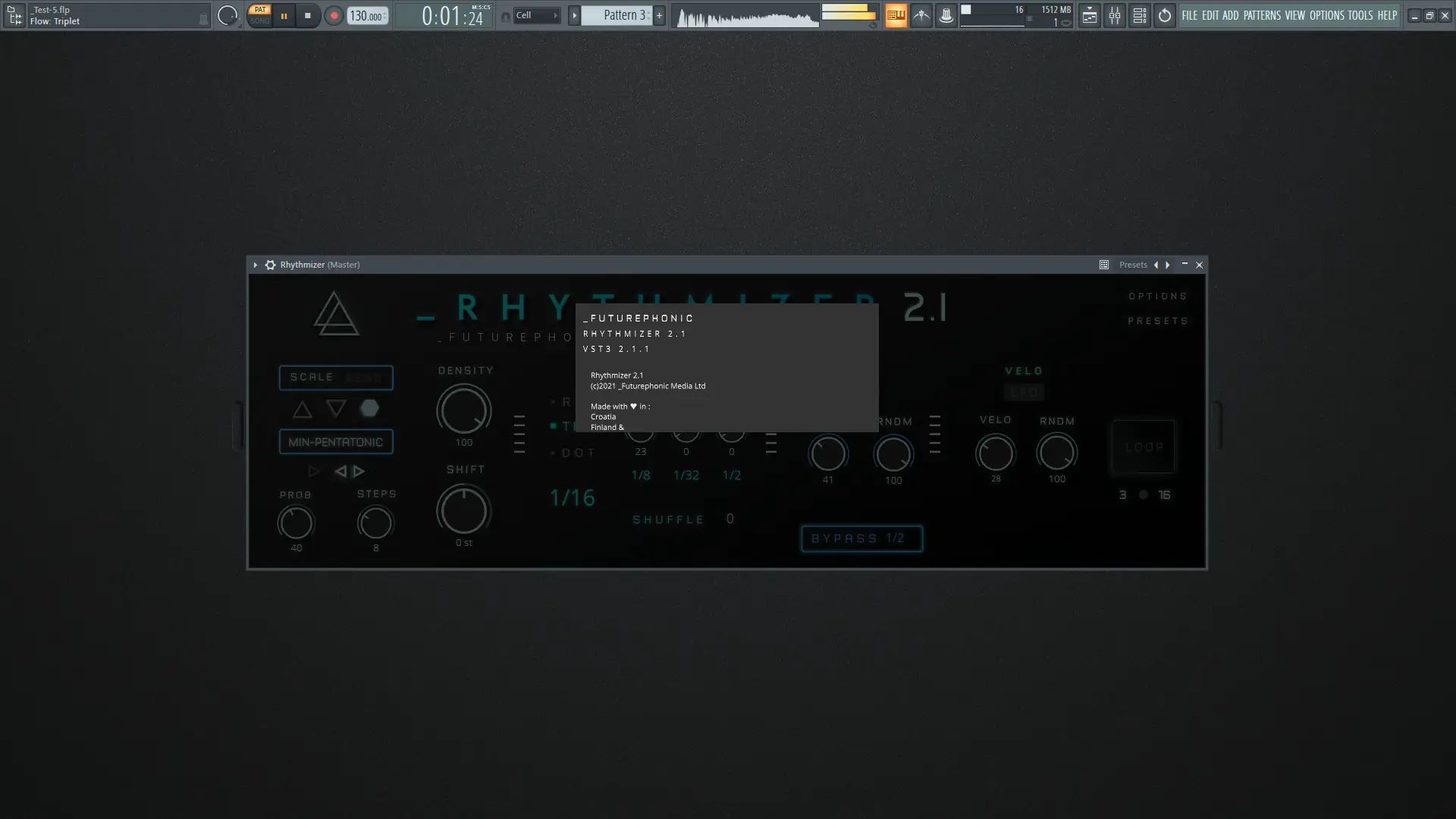Open the PATTERNS menu
The image size is (1456, 819).
(x=1261, y=15)
